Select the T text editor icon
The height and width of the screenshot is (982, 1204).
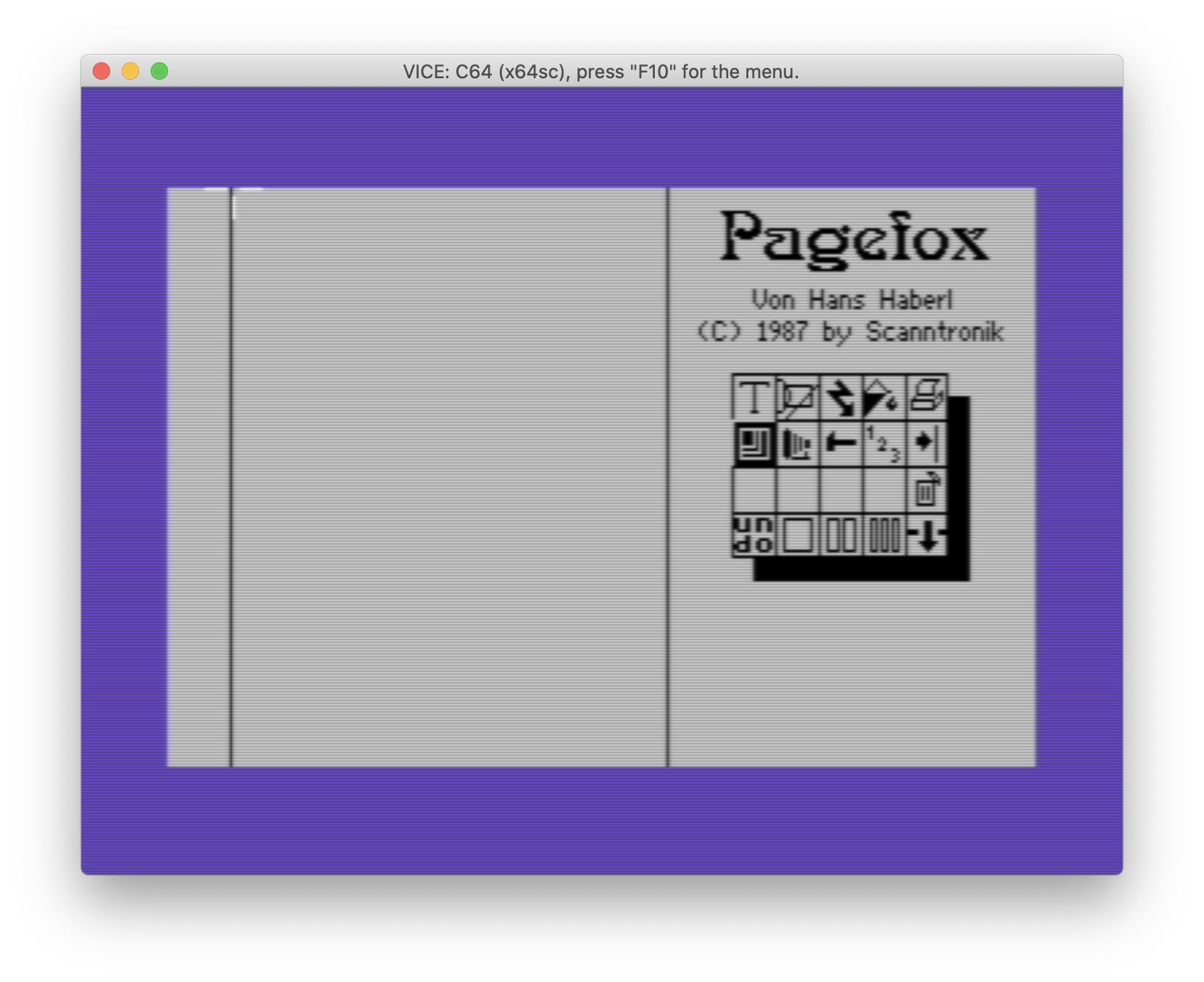(x=753, y=397)
